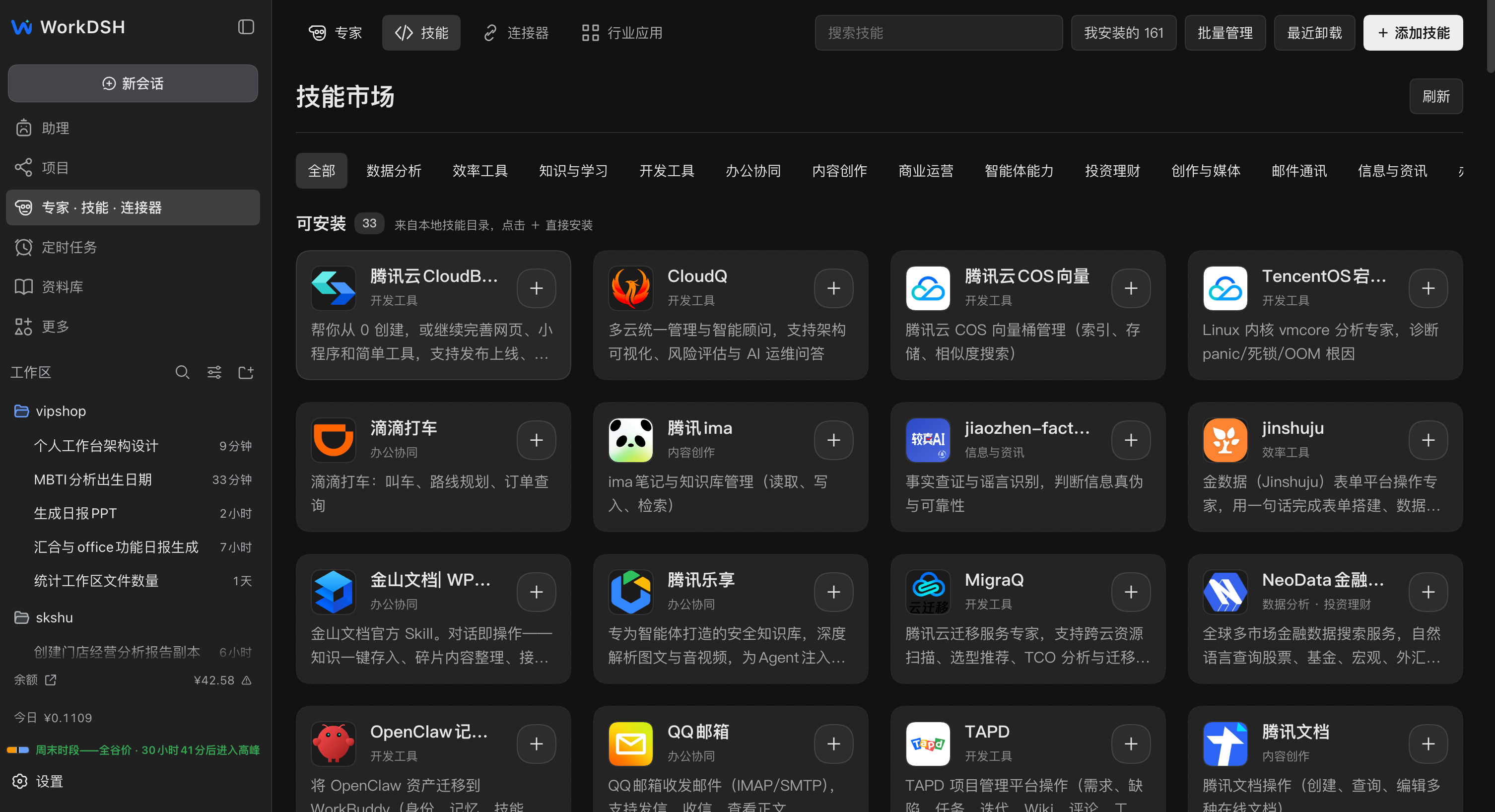The width and height of the screenshot is (1495, 812).
Task: Click the balance warning triangle icon
Action: coord(247,679)
